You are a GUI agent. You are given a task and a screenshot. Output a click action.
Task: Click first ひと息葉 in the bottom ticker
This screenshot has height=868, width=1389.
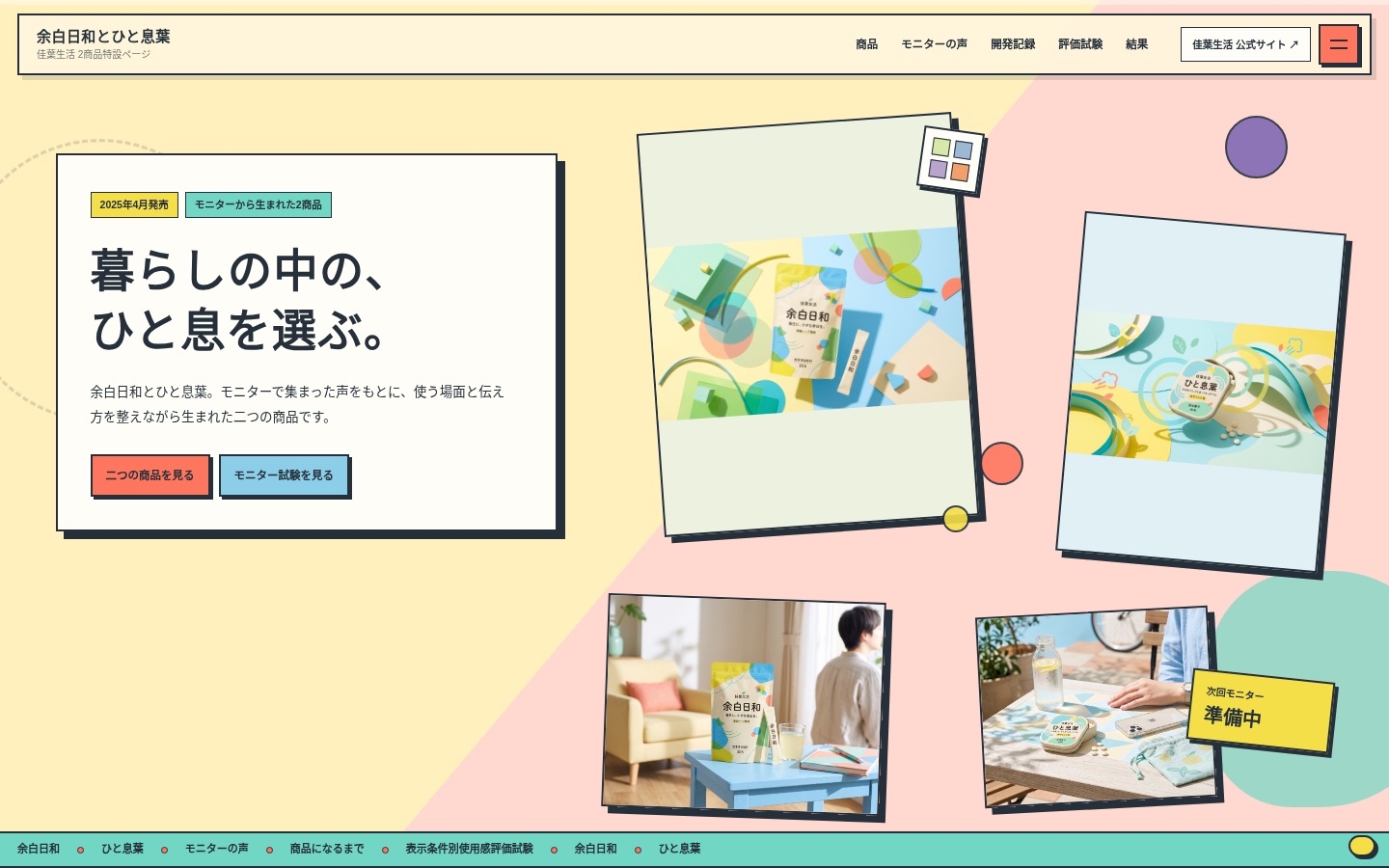coord(123,849)
